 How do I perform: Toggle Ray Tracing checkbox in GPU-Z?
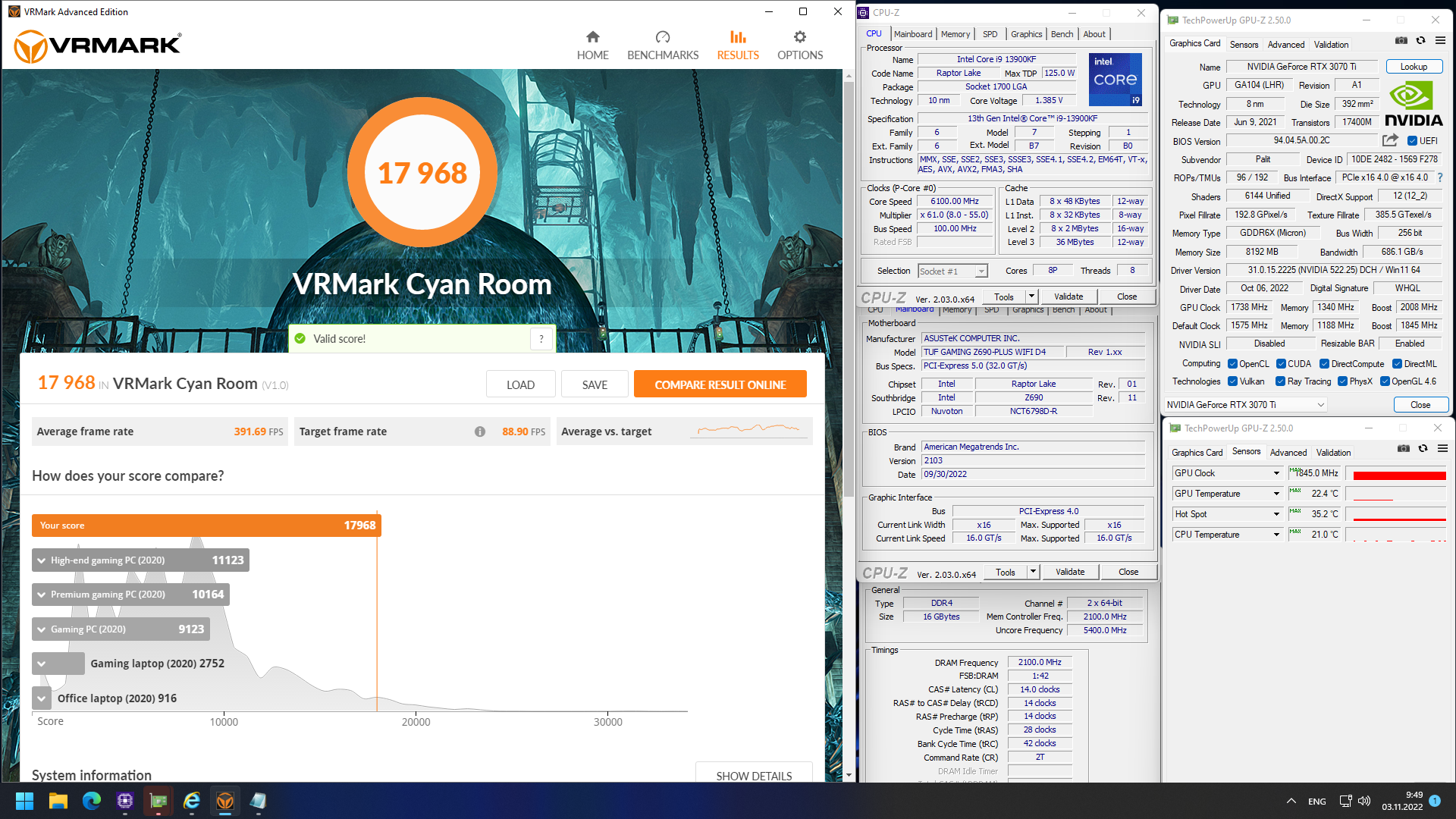[1280, 381]
